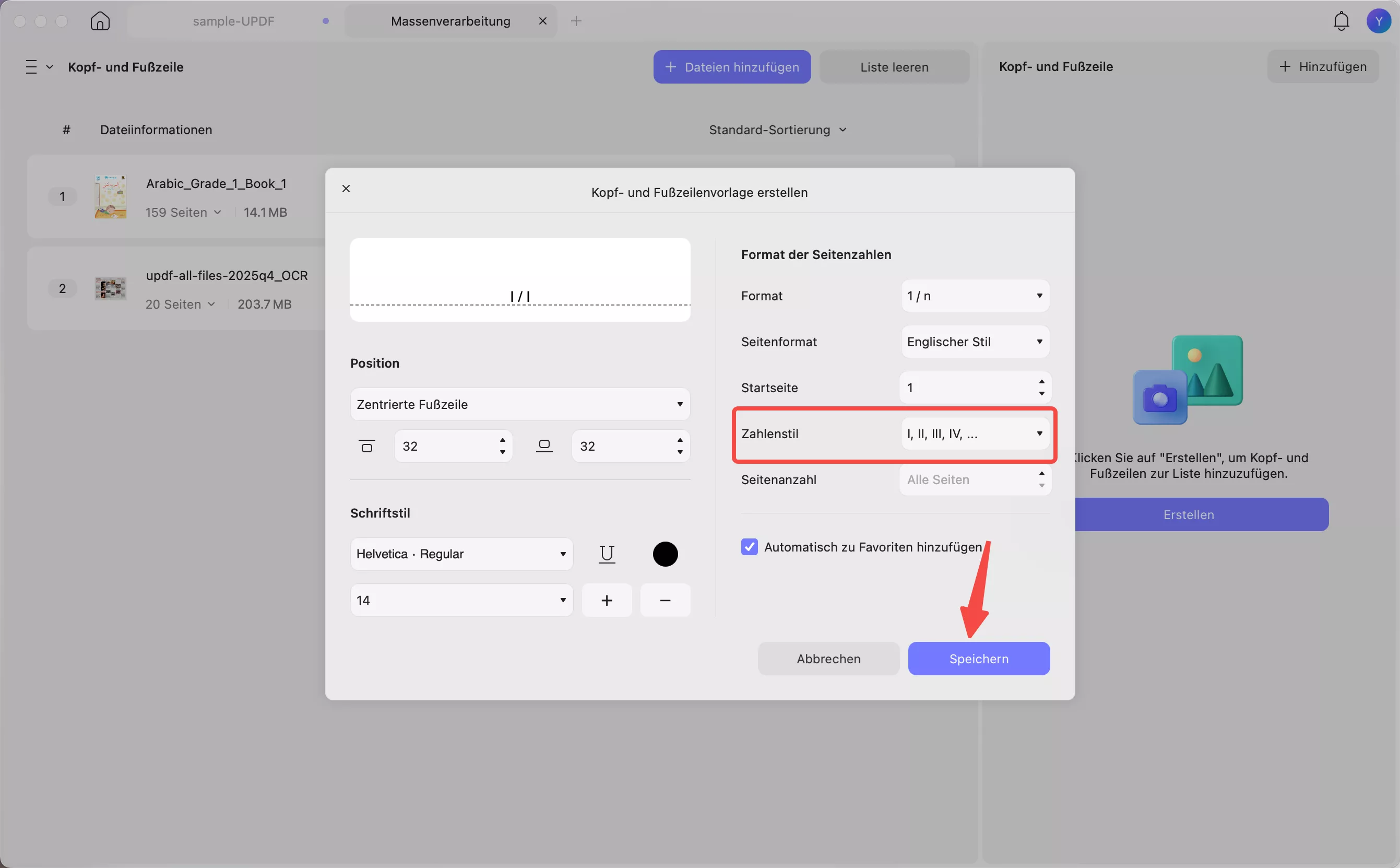
Task: Decrease the top margin stepper value
Action: (503, 452)
